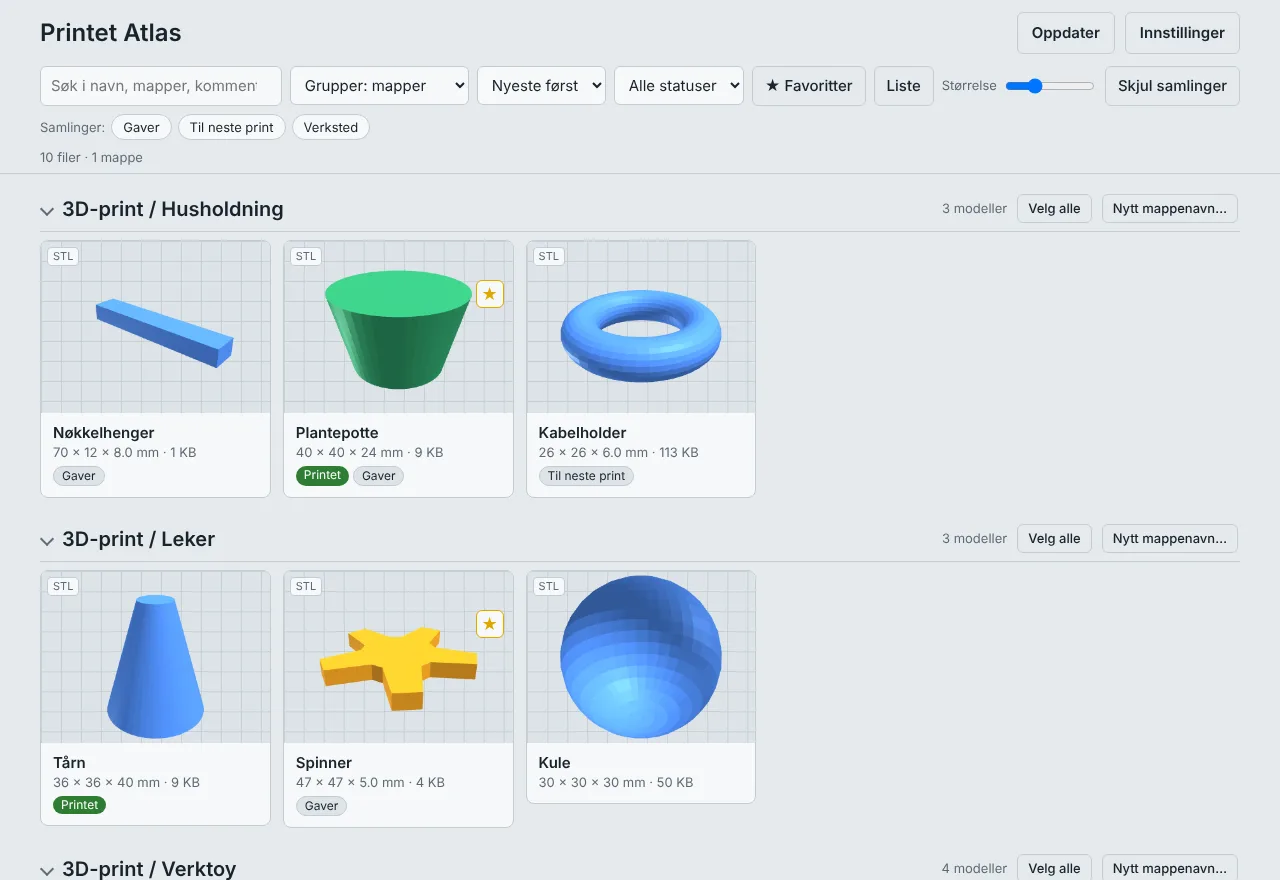Open the Tårn cone preview

tap(156, 657)
